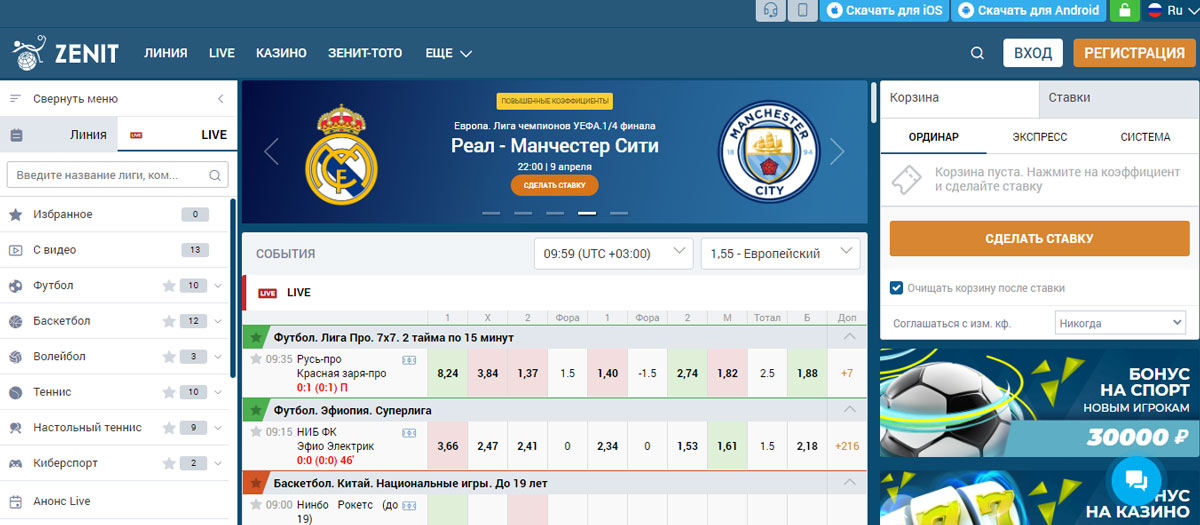Switch sidebar to the LIVE tab
Image resolution: width=1200 pixels, height=525 pixels.
click(177, 135)
